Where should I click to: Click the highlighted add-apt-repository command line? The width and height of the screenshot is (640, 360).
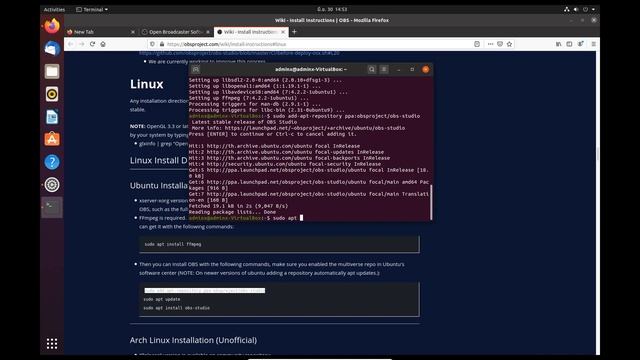[204, 291]
